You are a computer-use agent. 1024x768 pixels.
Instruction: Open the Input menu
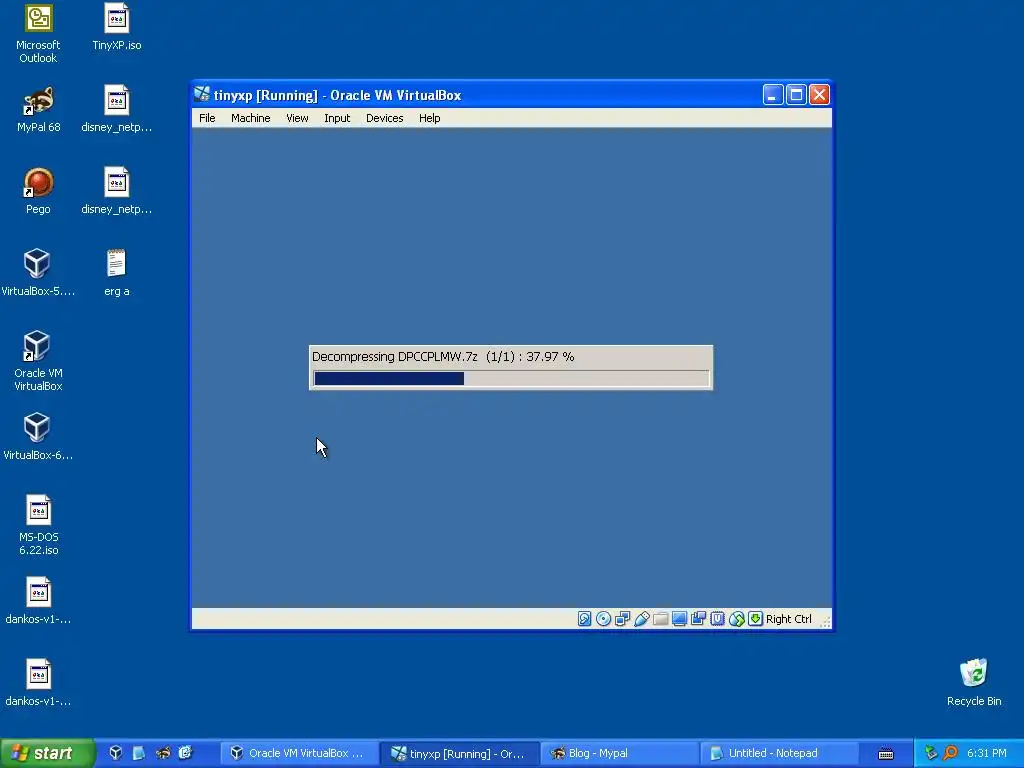click(337, 118)
